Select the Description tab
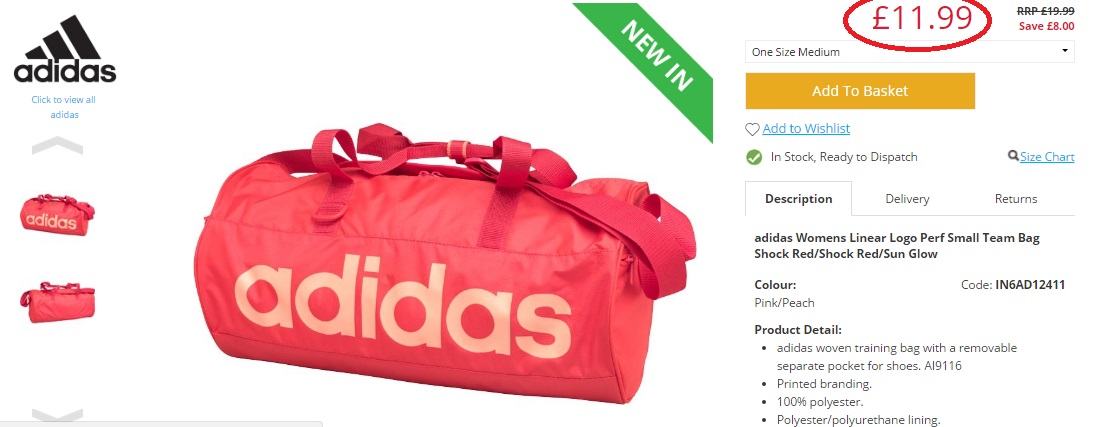The height and width of the screenshot is (427, 1093). pos(798,199)
